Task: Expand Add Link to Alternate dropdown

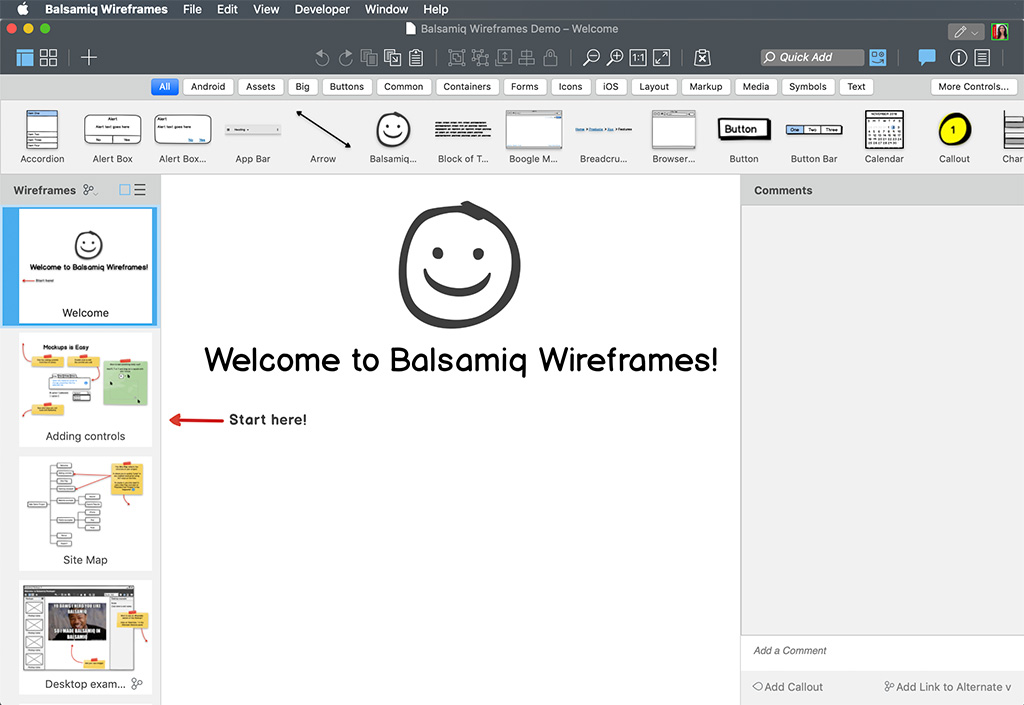Action: pyautogui.click(x=946, y=687)
